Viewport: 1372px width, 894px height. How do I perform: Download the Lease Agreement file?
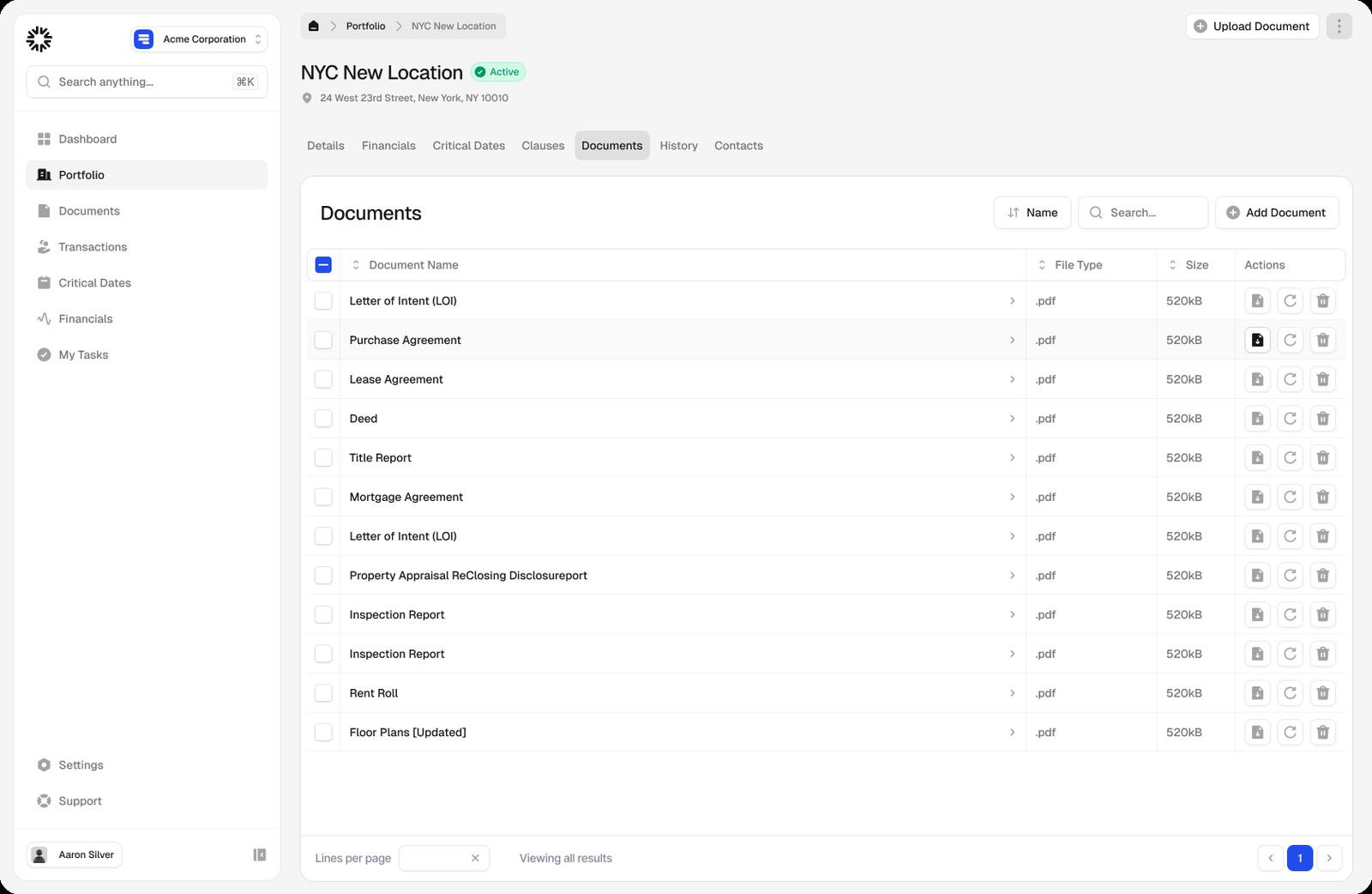[x=1257, y=379]
